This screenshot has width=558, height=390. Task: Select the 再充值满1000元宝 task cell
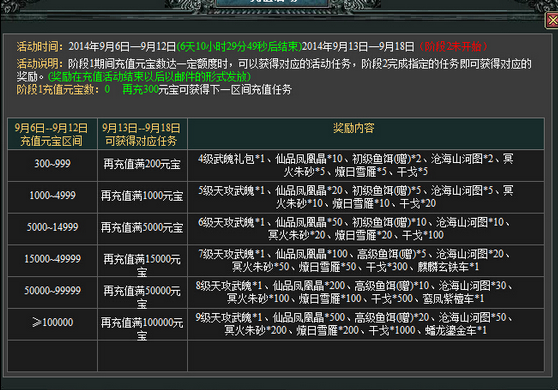click(x=142, y=197)
